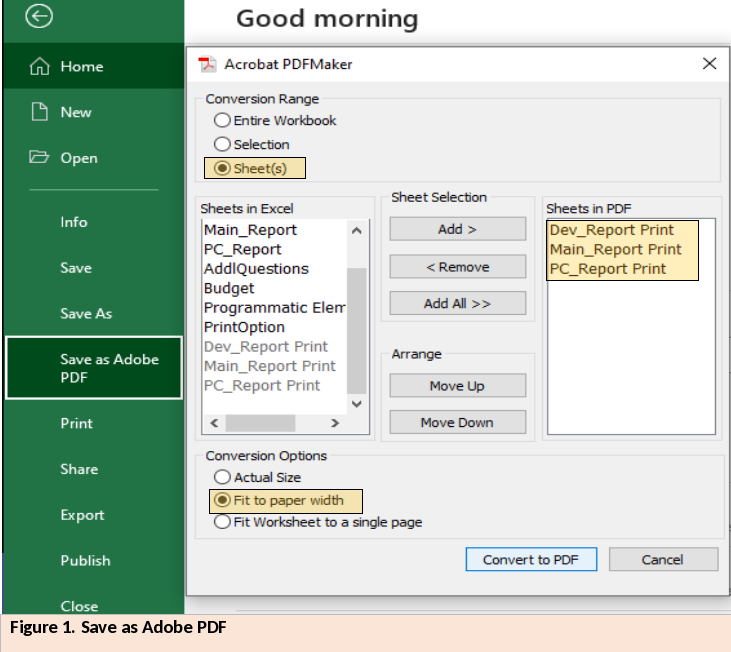731x652 pixels.
Task: Select the Entire Workbook radio option
Action: pyautogui.click(x=223, y=120)
